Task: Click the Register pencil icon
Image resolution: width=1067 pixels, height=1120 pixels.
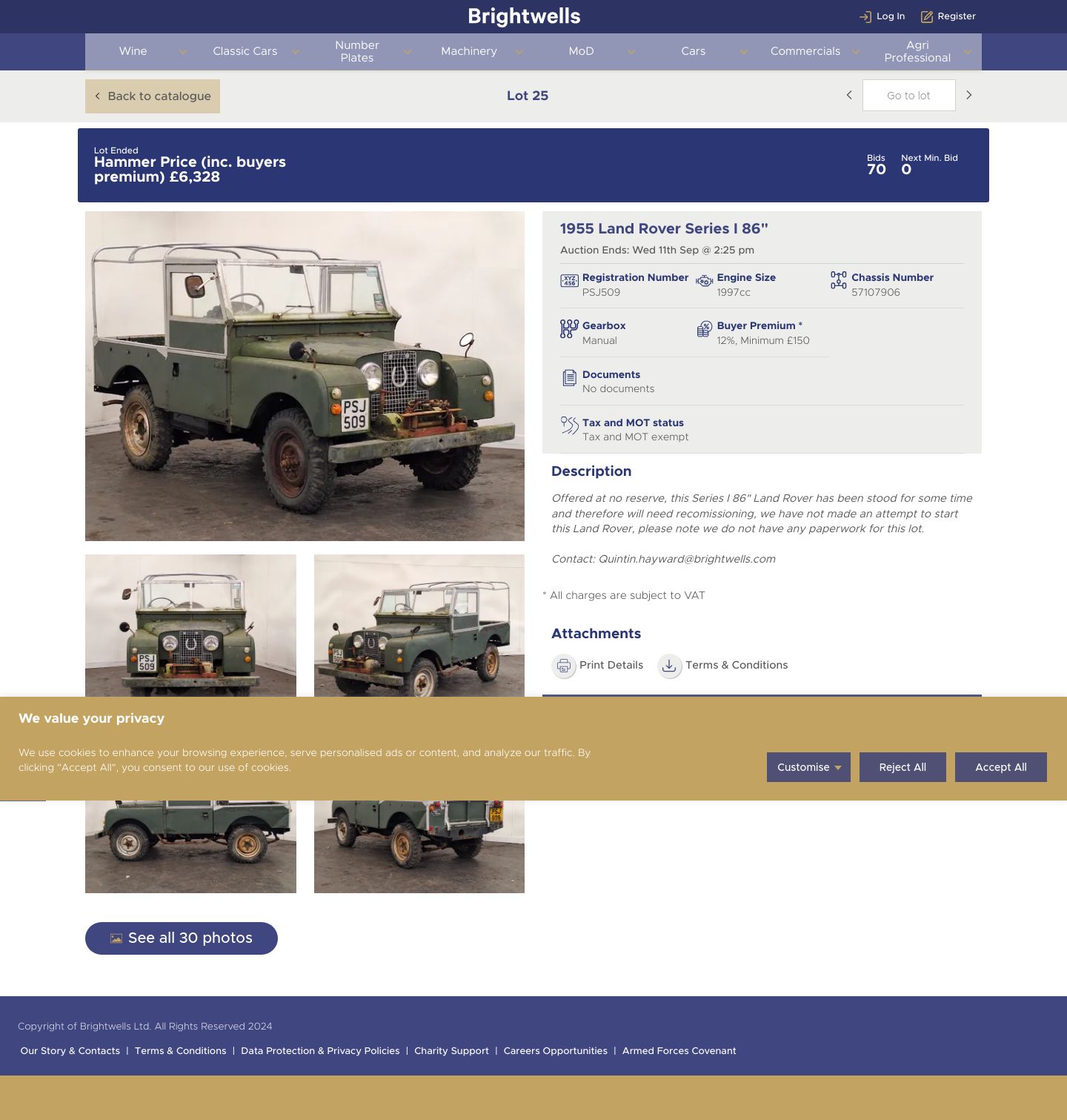Action: coord(926,16)
